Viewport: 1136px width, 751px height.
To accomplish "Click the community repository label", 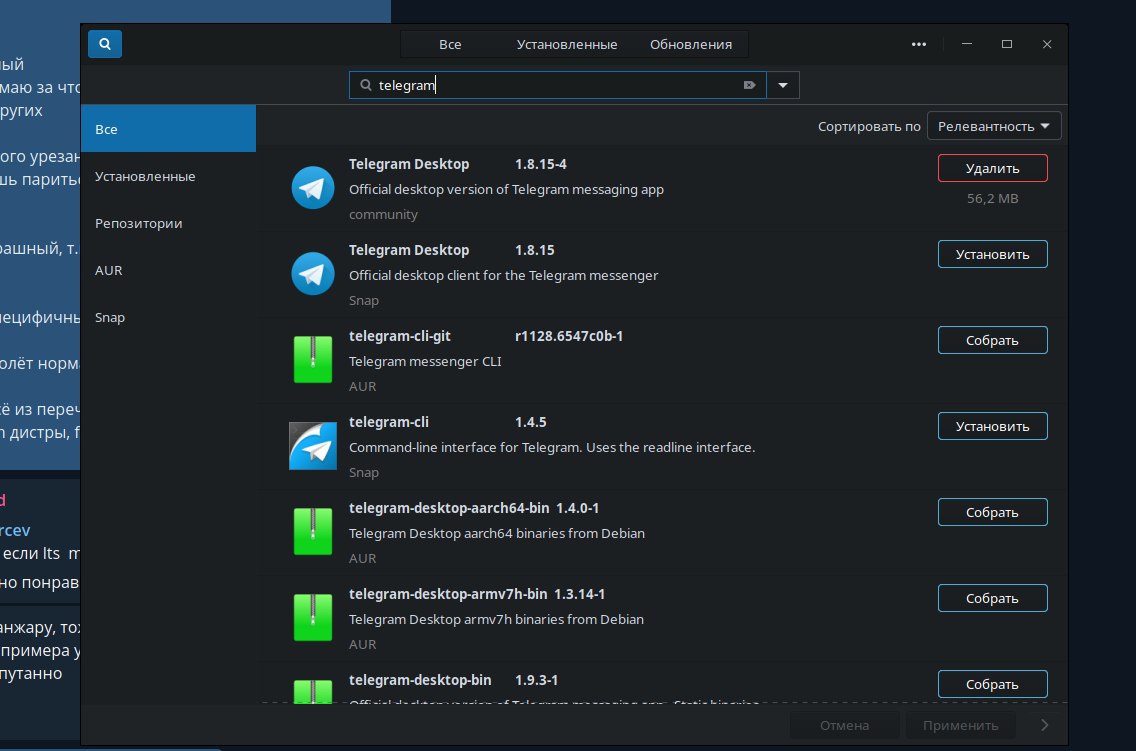I will [x=383, y=214].
